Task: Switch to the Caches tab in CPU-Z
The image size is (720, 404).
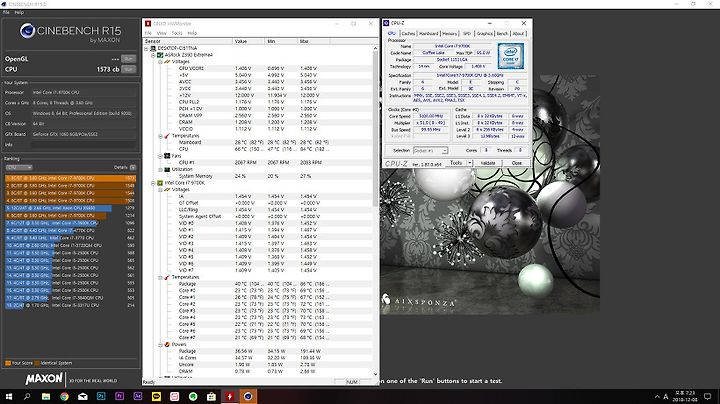Action: click(408, 34)
